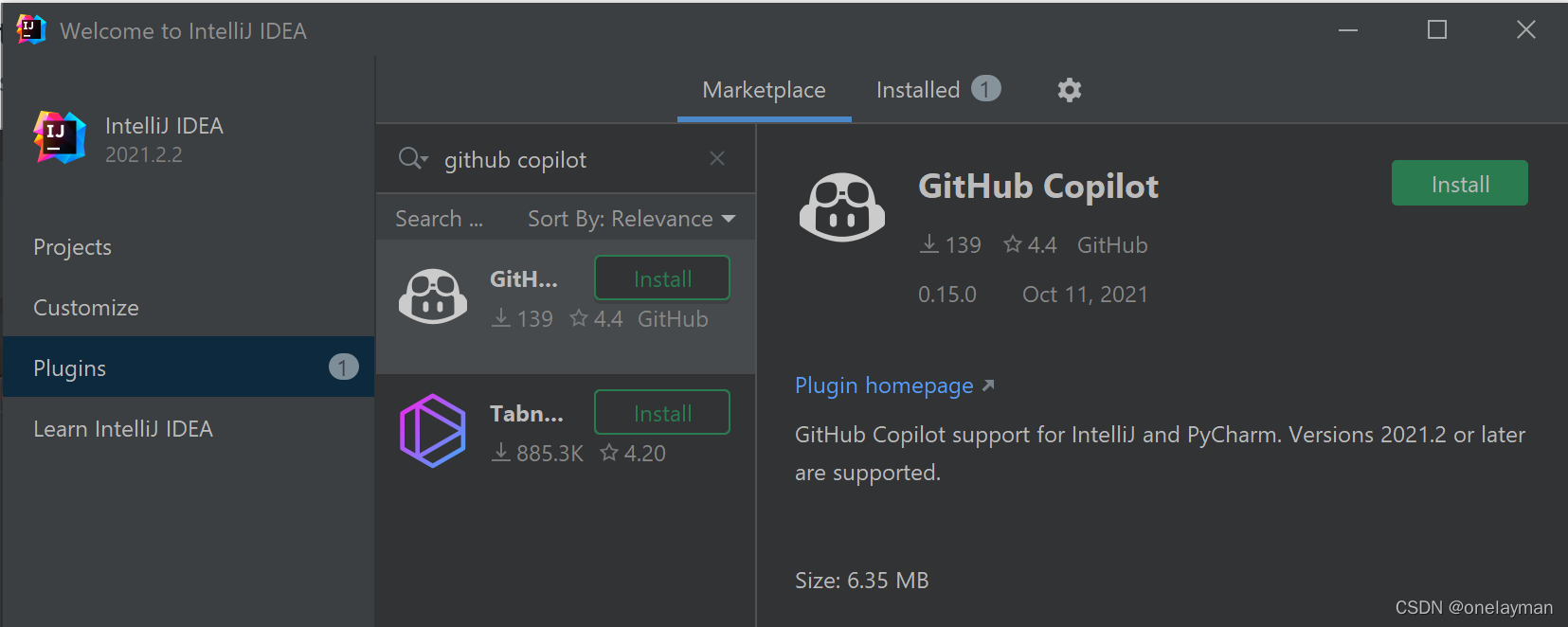
Task: Install GitHub Copilot from the results list
Action: tap(662, 278)
